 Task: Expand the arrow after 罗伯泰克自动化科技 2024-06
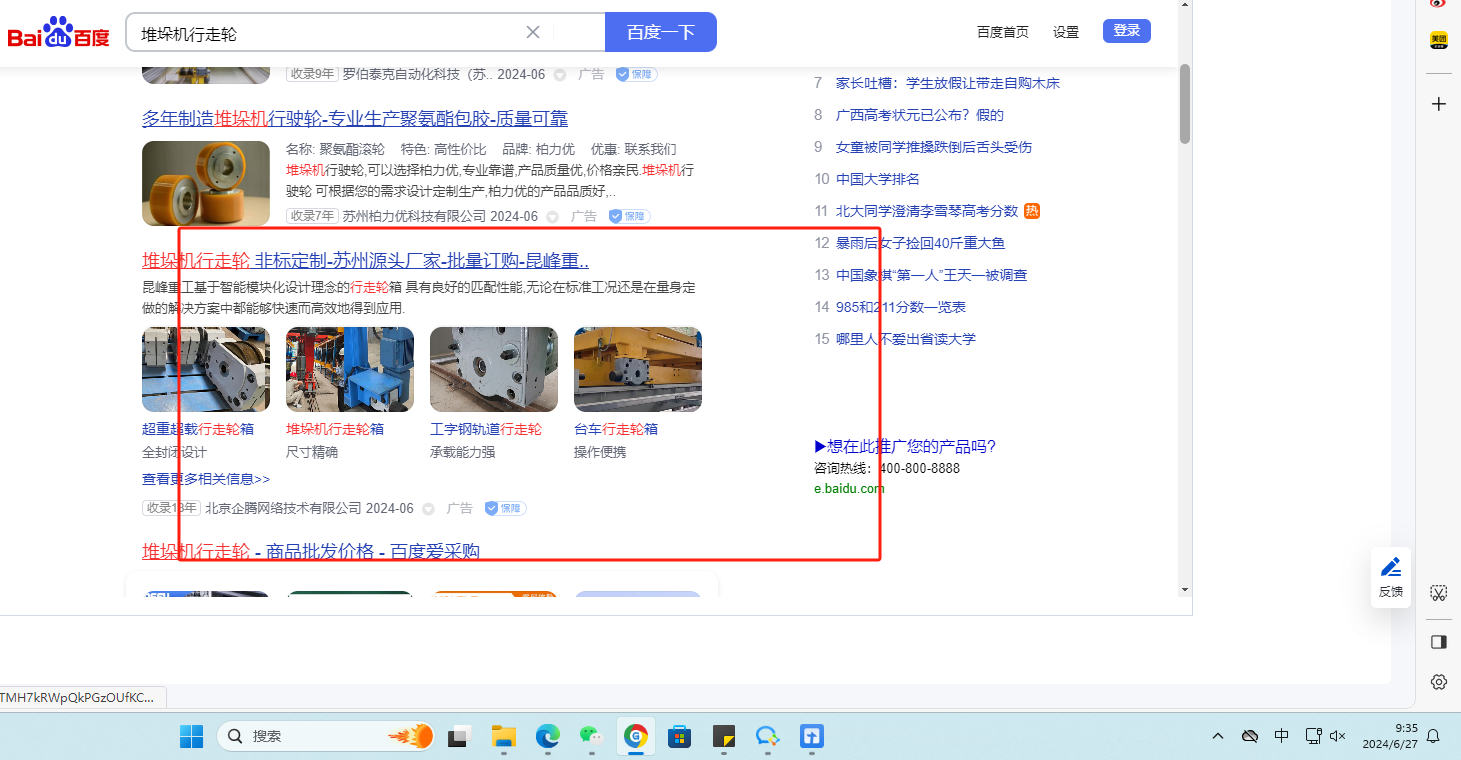click(560, 75)
